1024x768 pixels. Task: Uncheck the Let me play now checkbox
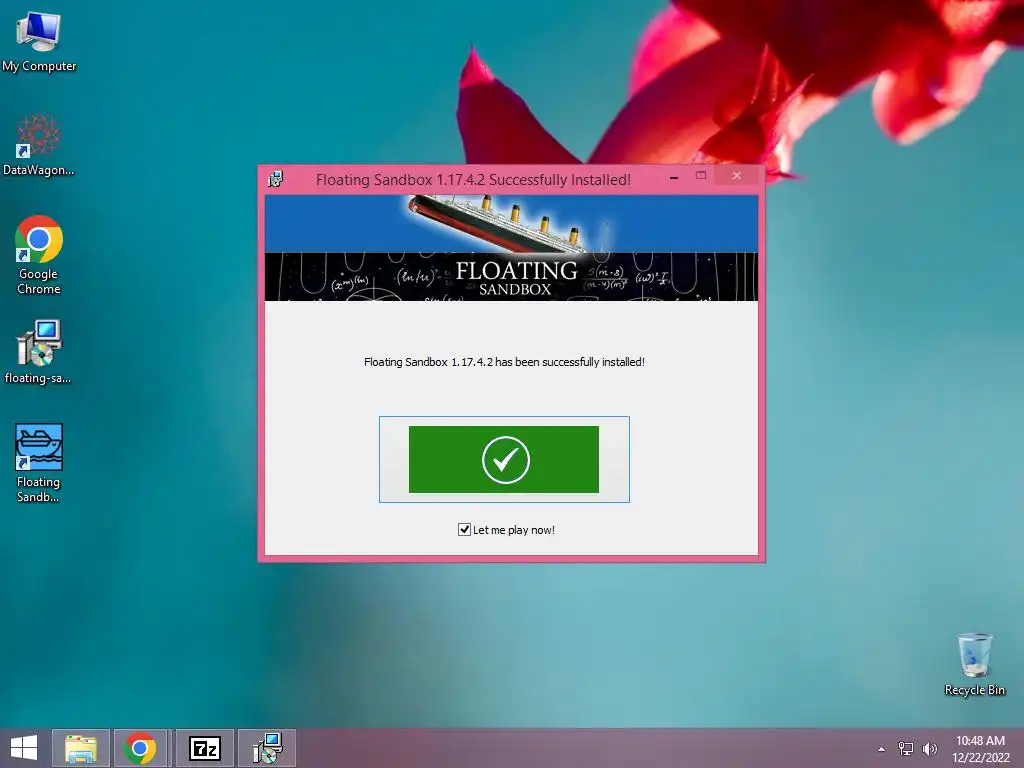click(464, 530)
